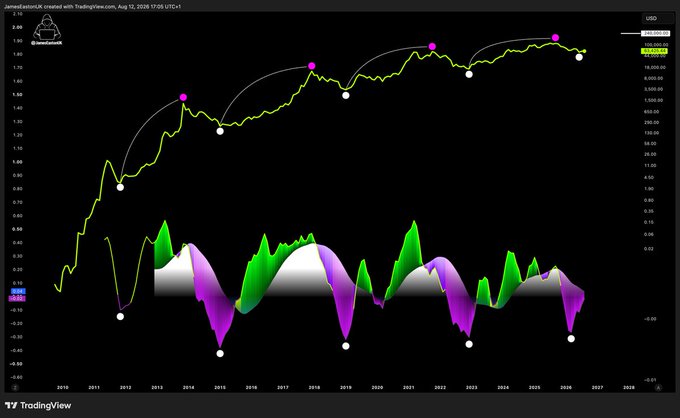
Task: Open the TradingView logo link
Action: 38,405
